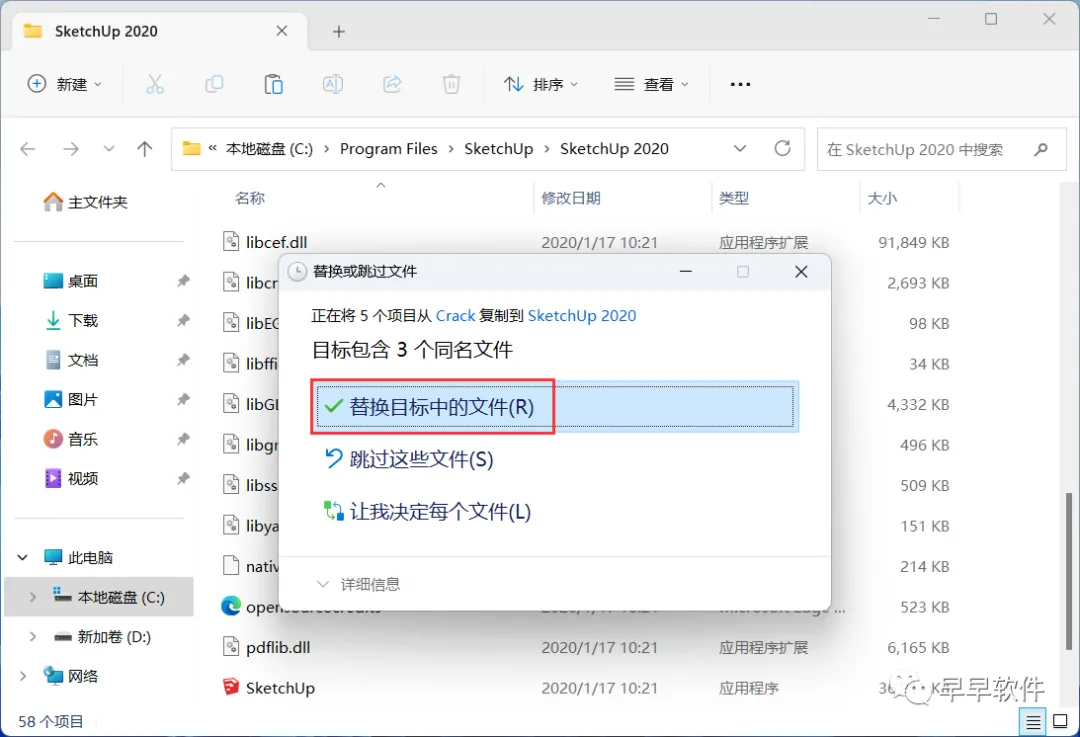
Task: Sort by the 名称 column header
Action: tap(250, 198)
